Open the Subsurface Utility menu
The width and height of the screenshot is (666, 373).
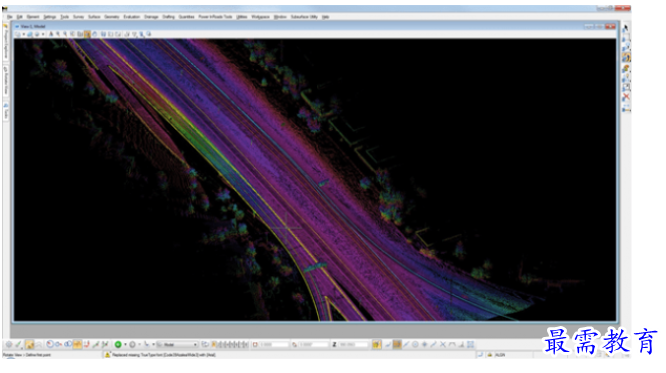(x=304, y=17)
